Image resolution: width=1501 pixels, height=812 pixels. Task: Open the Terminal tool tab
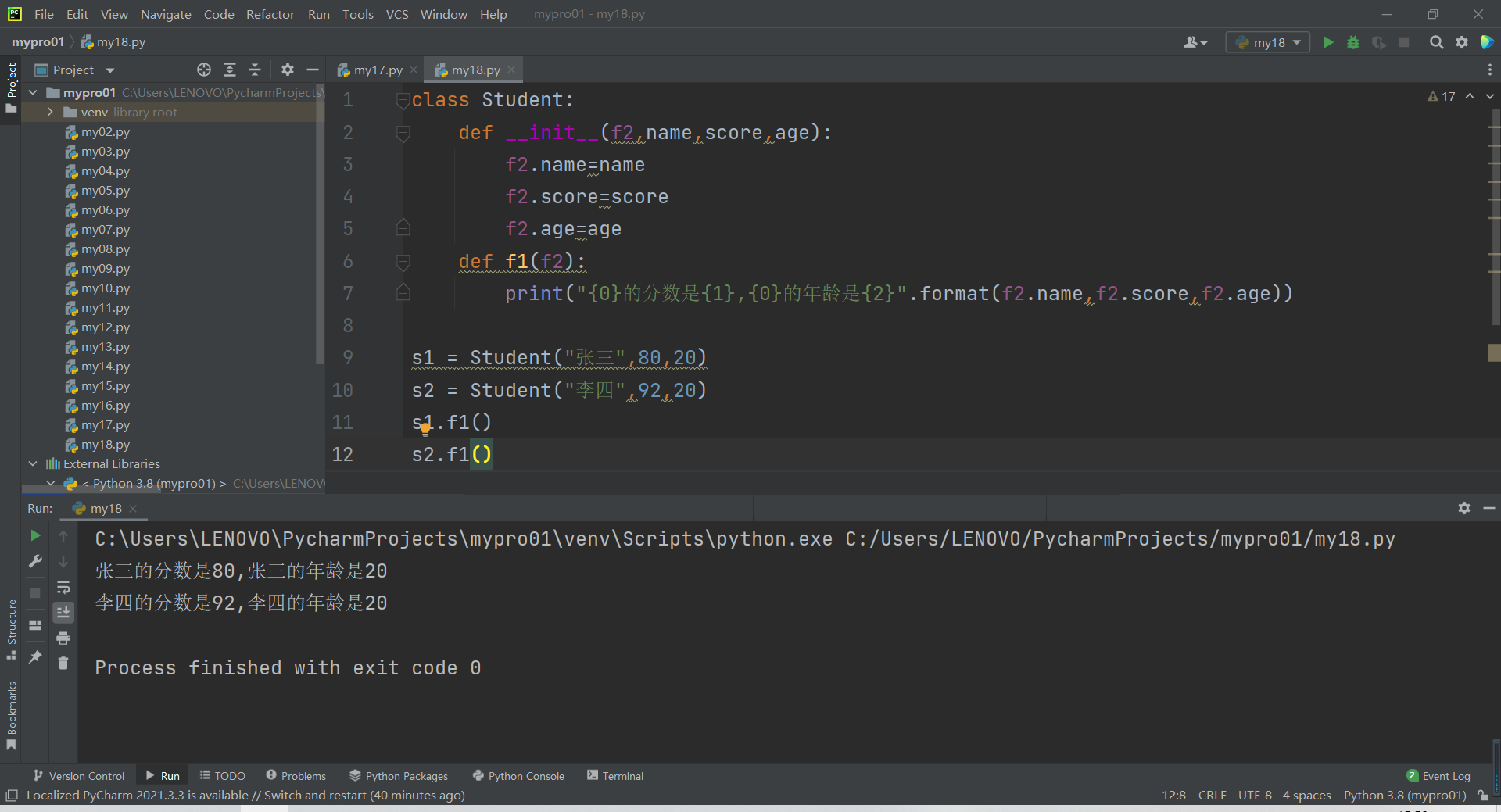point(615,775)
